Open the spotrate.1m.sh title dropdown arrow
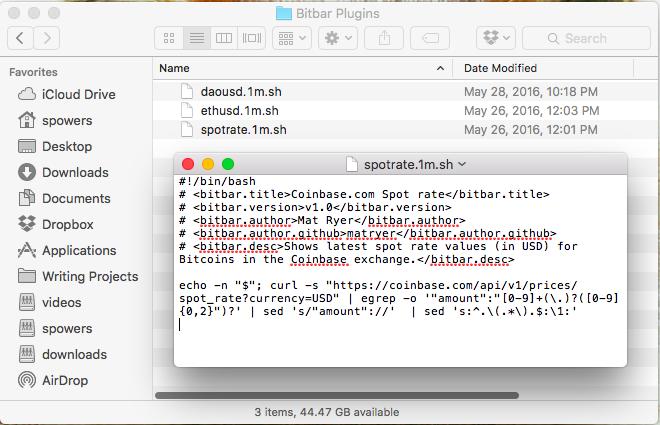The height and width of the screenshot is (425, 660). point(462,164)
